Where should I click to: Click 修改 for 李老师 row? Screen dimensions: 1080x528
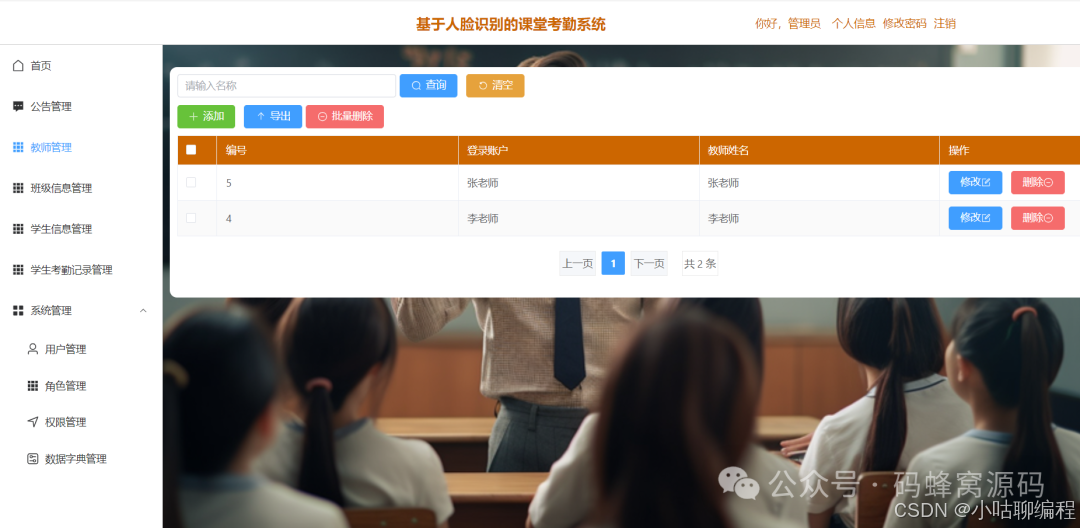coord(975,218)
